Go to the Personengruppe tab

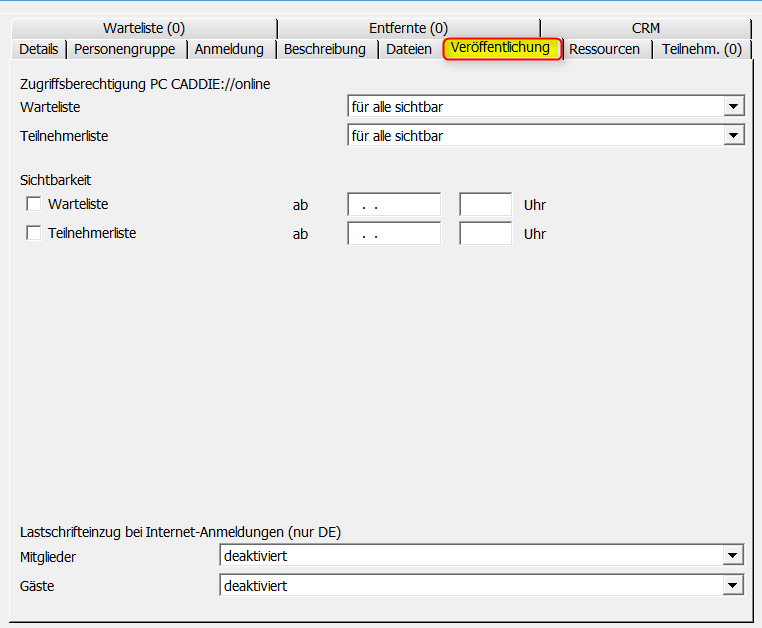(125, 49)
